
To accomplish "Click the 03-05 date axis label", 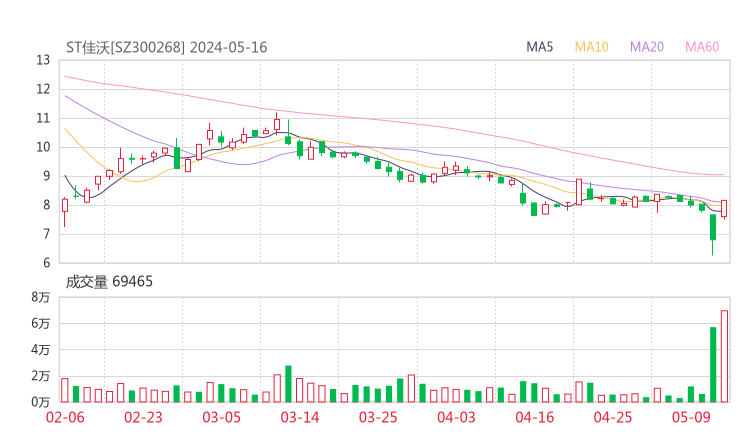I will point(221,417).
